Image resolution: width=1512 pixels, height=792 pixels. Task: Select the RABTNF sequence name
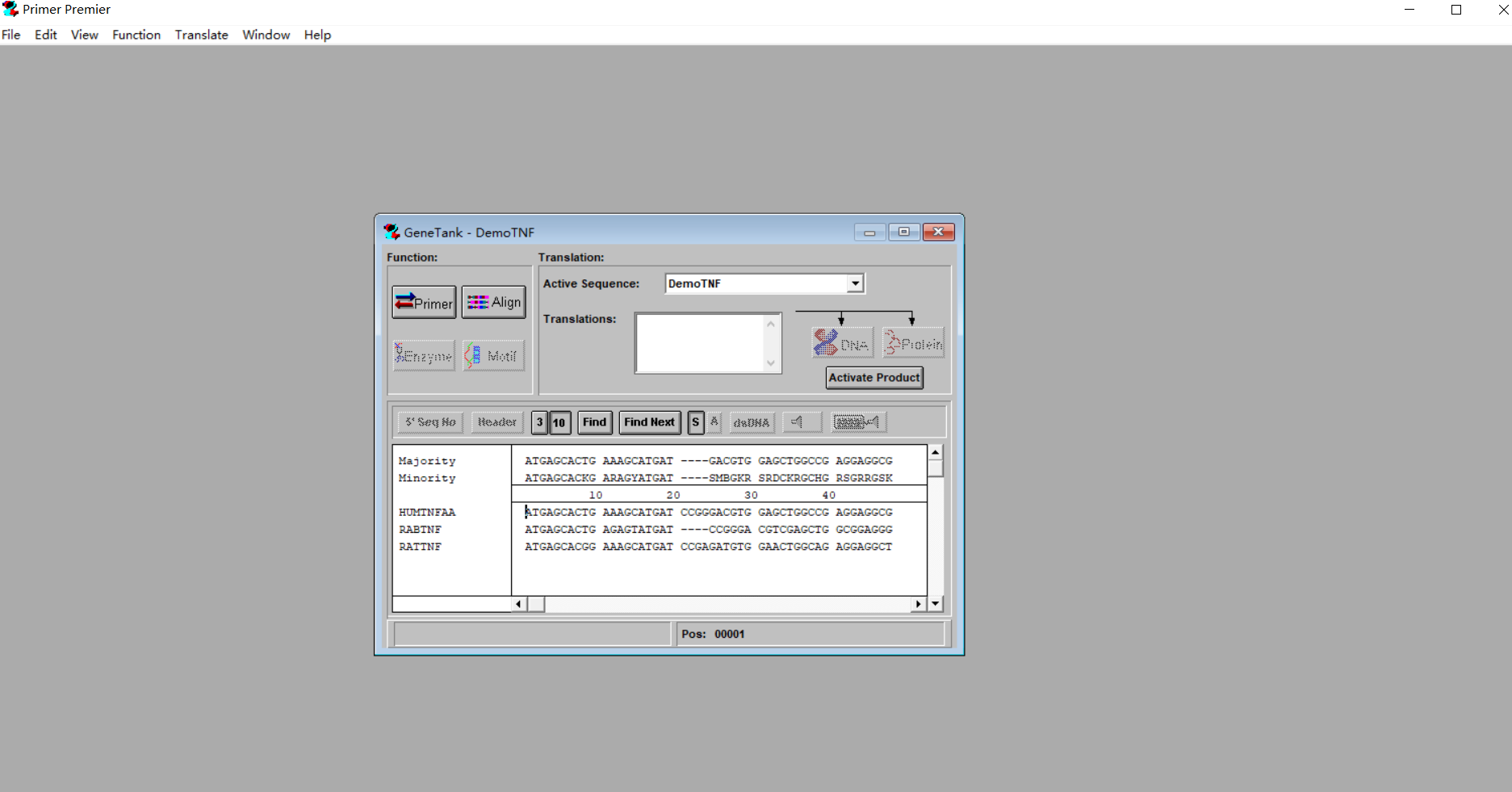pyautogui.click(x=421, y=530)
